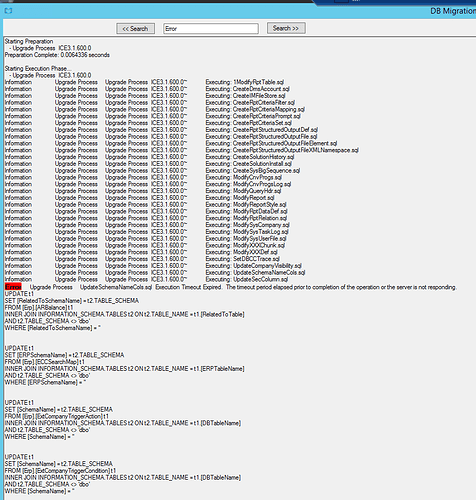Select the red highlighted 'Error' label
The width and height of the screenshot is (476, 500).
point(13,287)
